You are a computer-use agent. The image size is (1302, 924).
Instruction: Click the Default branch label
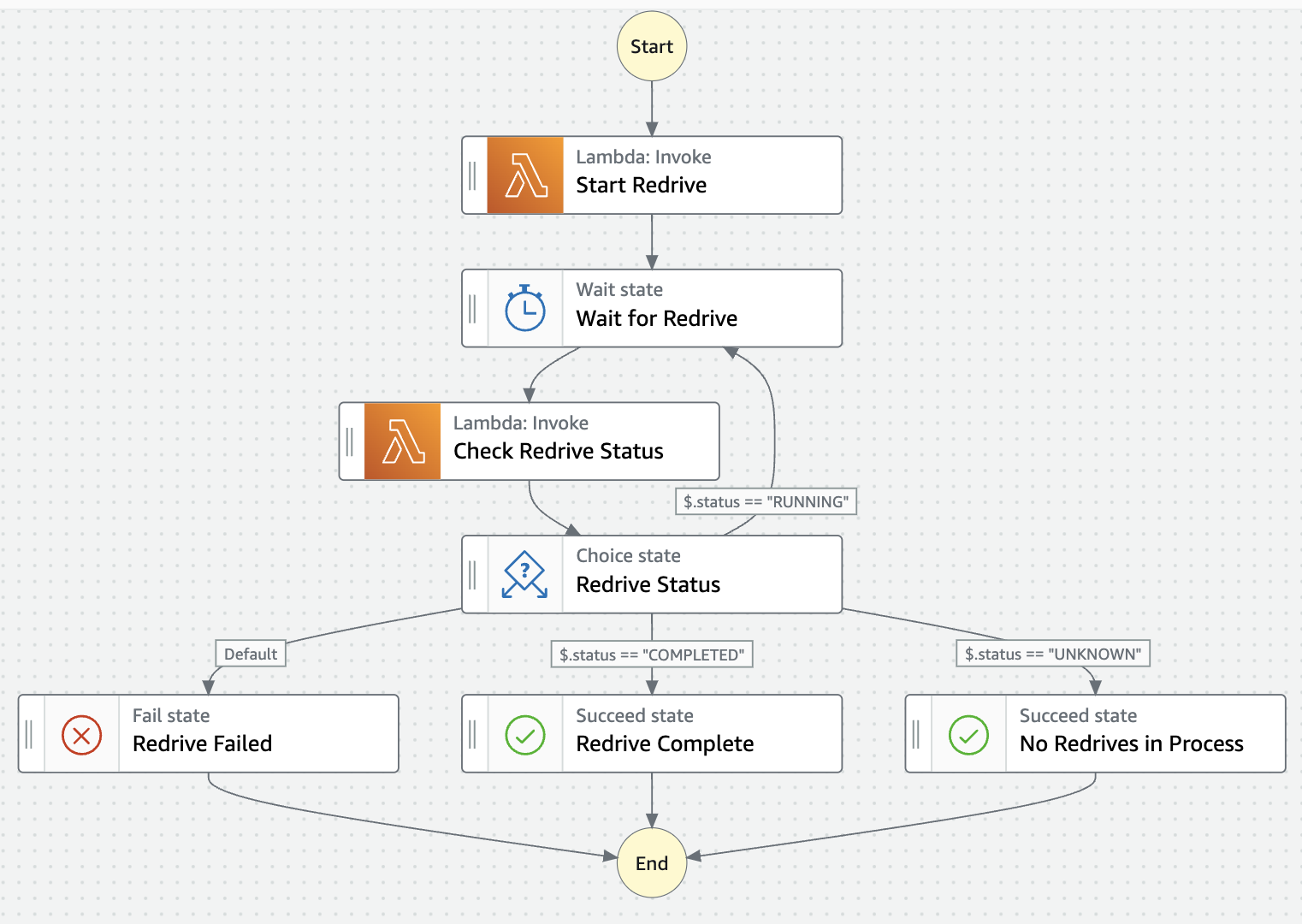point(251,653)
